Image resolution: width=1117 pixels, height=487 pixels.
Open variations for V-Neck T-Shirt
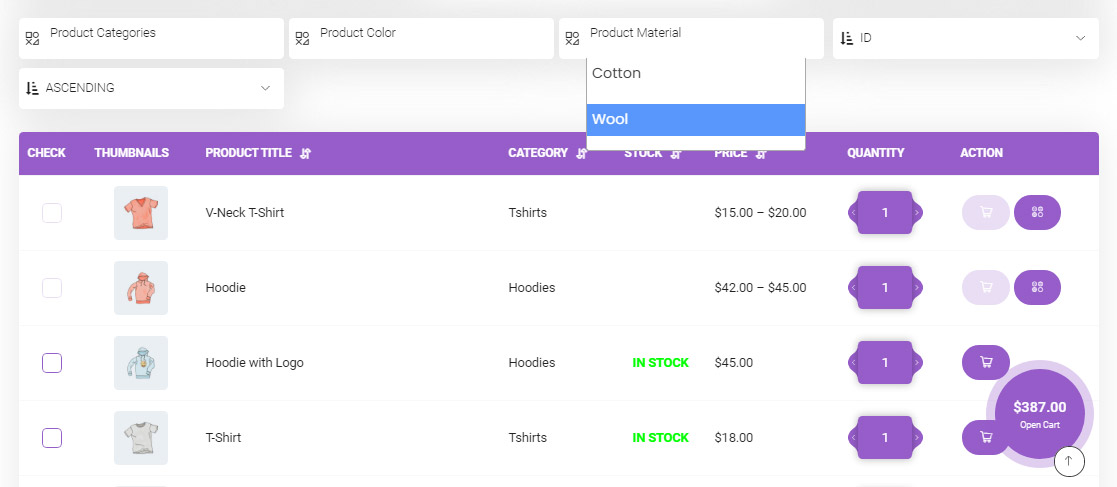tap(1037, 212)
